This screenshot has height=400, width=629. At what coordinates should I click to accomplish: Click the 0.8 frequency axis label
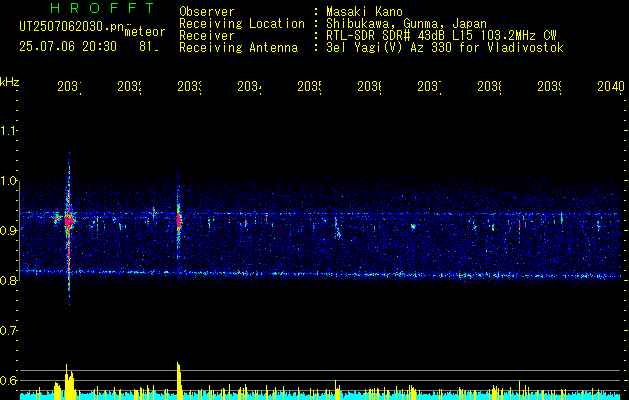point(8,280)
